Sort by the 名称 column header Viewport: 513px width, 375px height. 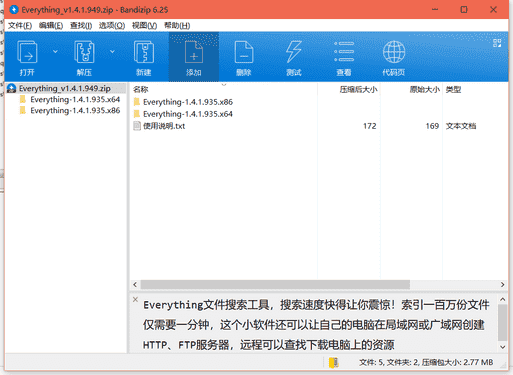[x=140, y=89]
